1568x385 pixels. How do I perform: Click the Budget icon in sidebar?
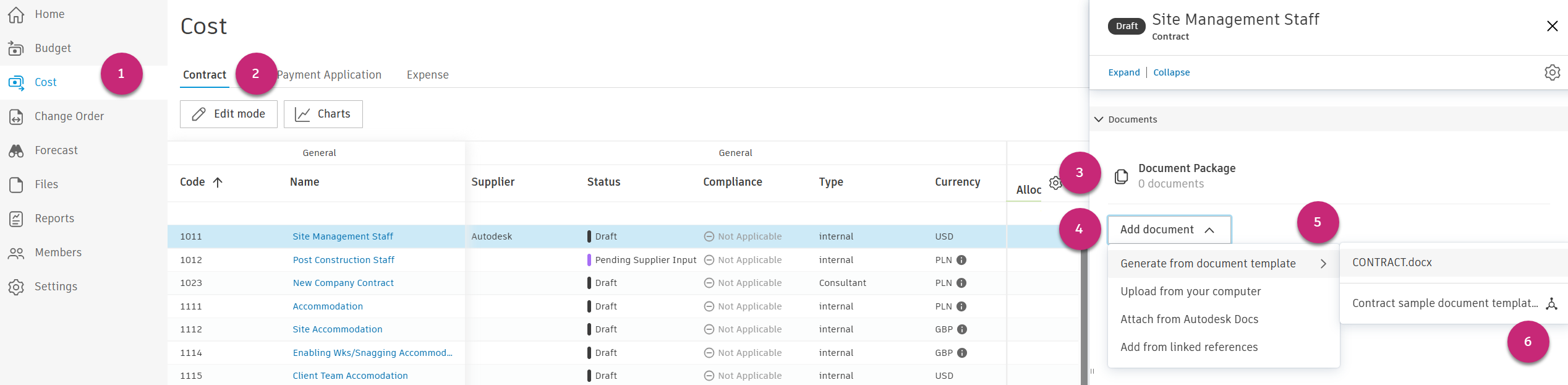(16, 48)
